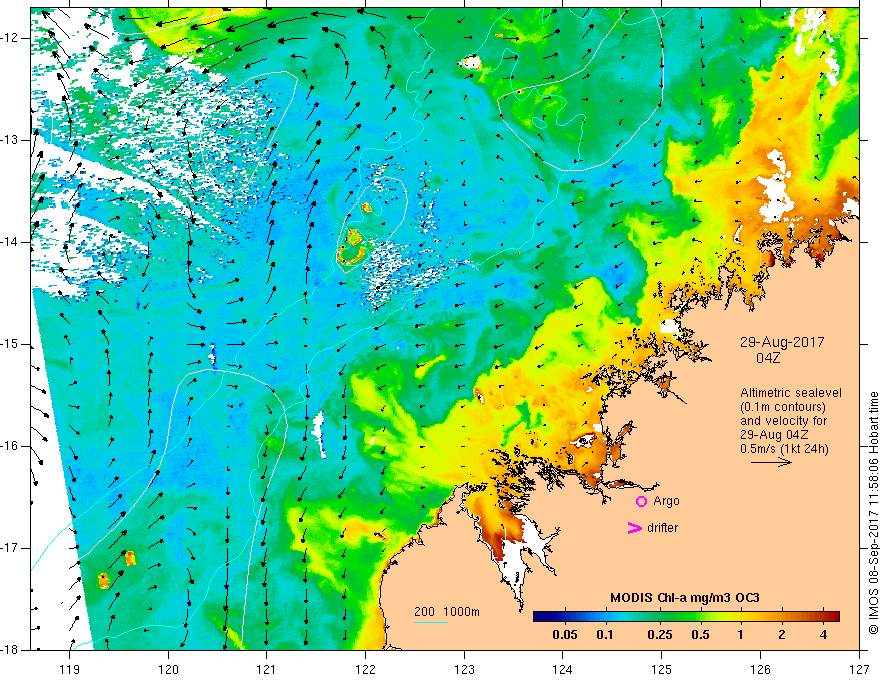Image resolution: width=880 pixels, height=680 pixels.
Task: Click the '29-Aug-2017' date text
Action: tap(782, 342)
